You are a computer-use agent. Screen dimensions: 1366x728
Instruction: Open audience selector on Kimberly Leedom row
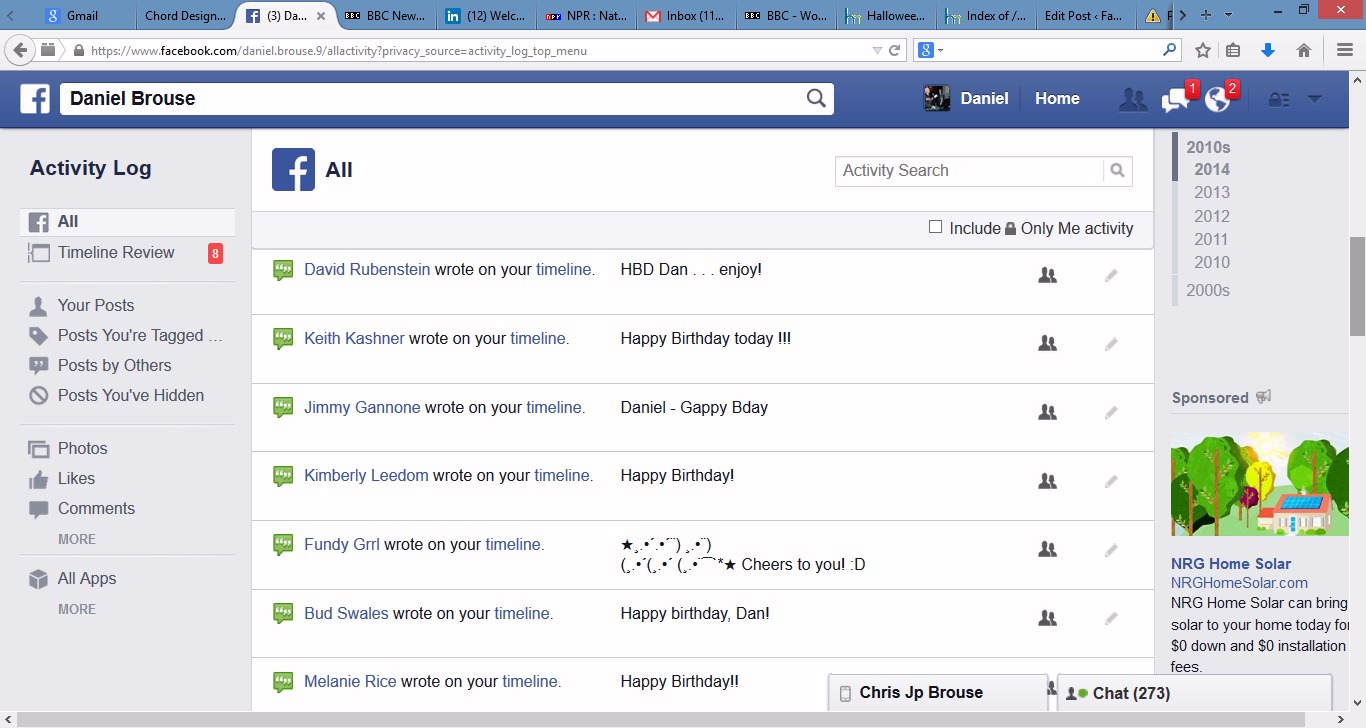pyautogui.click(x=1047, y=481)
